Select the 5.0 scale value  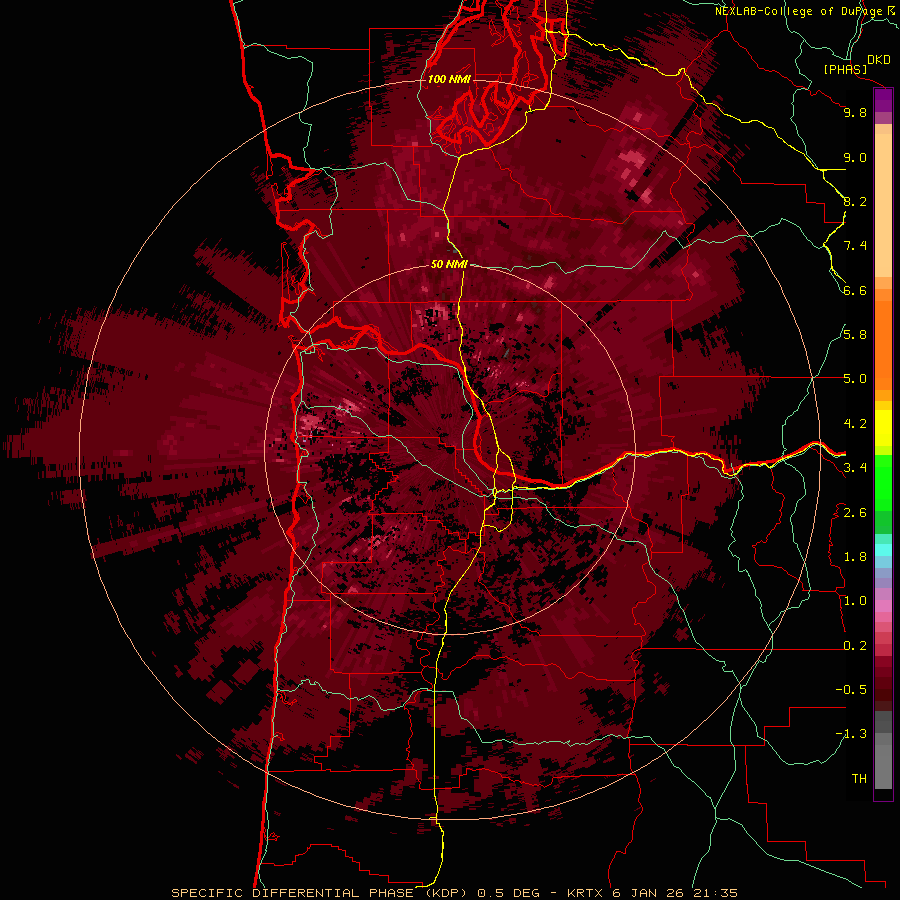click(x=855, y=379)
